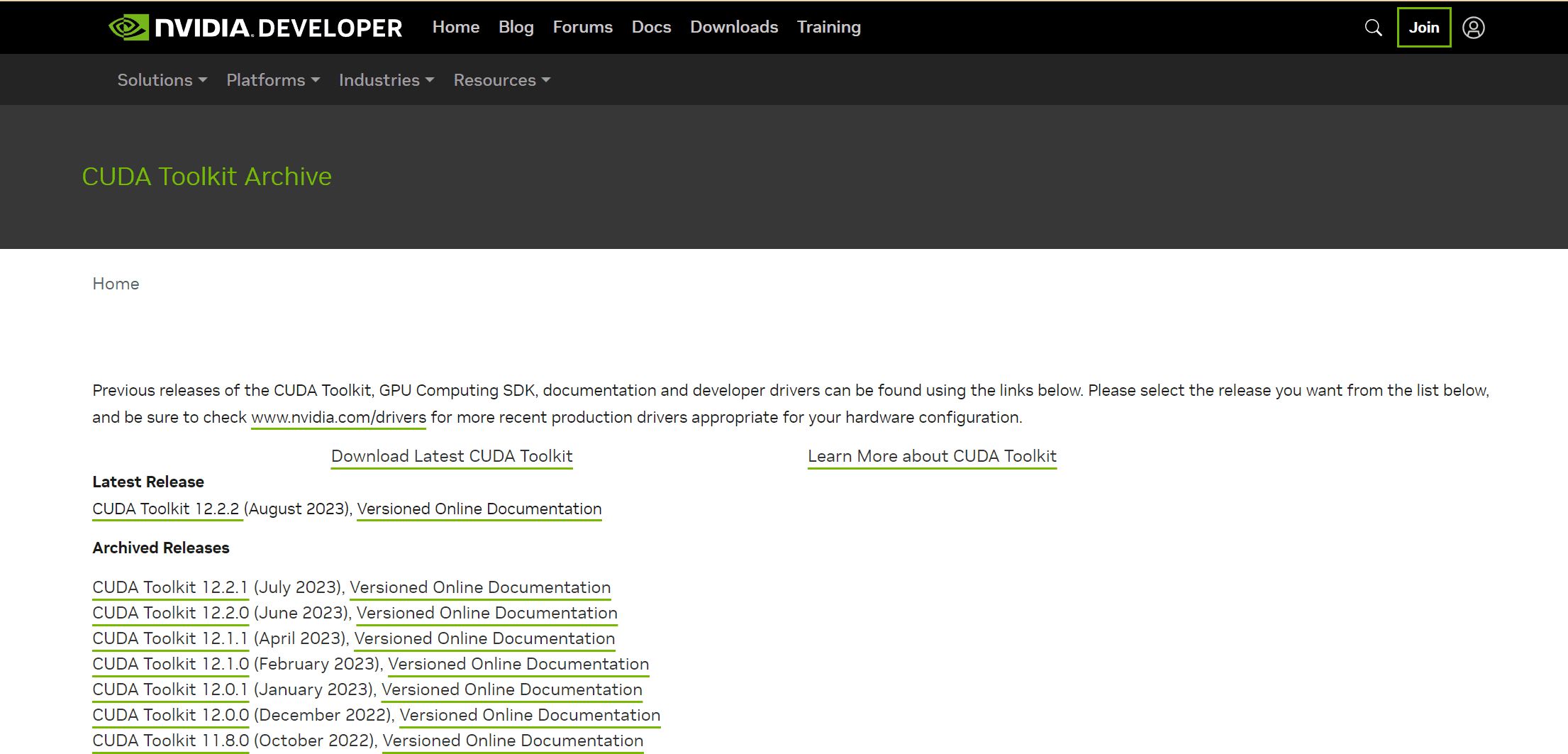Expand the Solutions dropdown menu

tap(162, 80)
